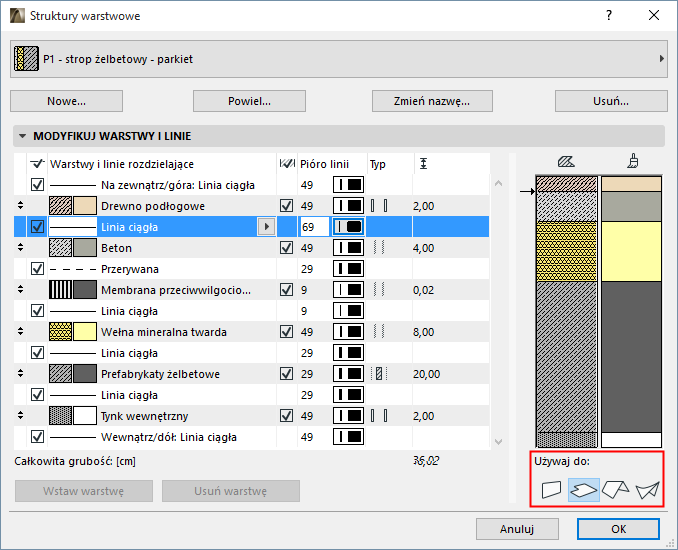Click the drag handle of Drewno podłogowe row

click(x=20, y=206)
